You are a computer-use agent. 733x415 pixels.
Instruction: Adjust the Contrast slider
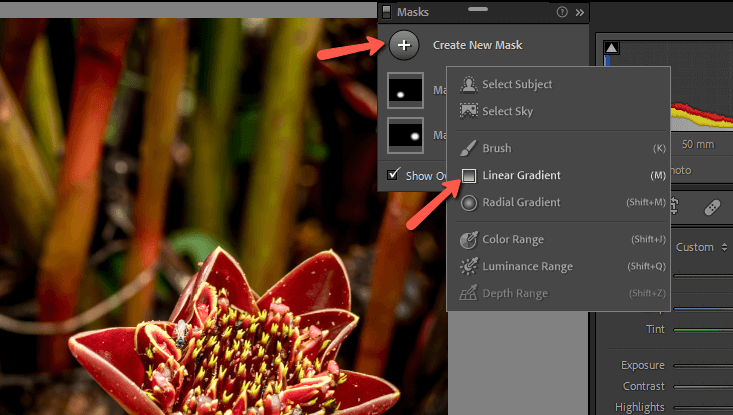coord(703,387)
